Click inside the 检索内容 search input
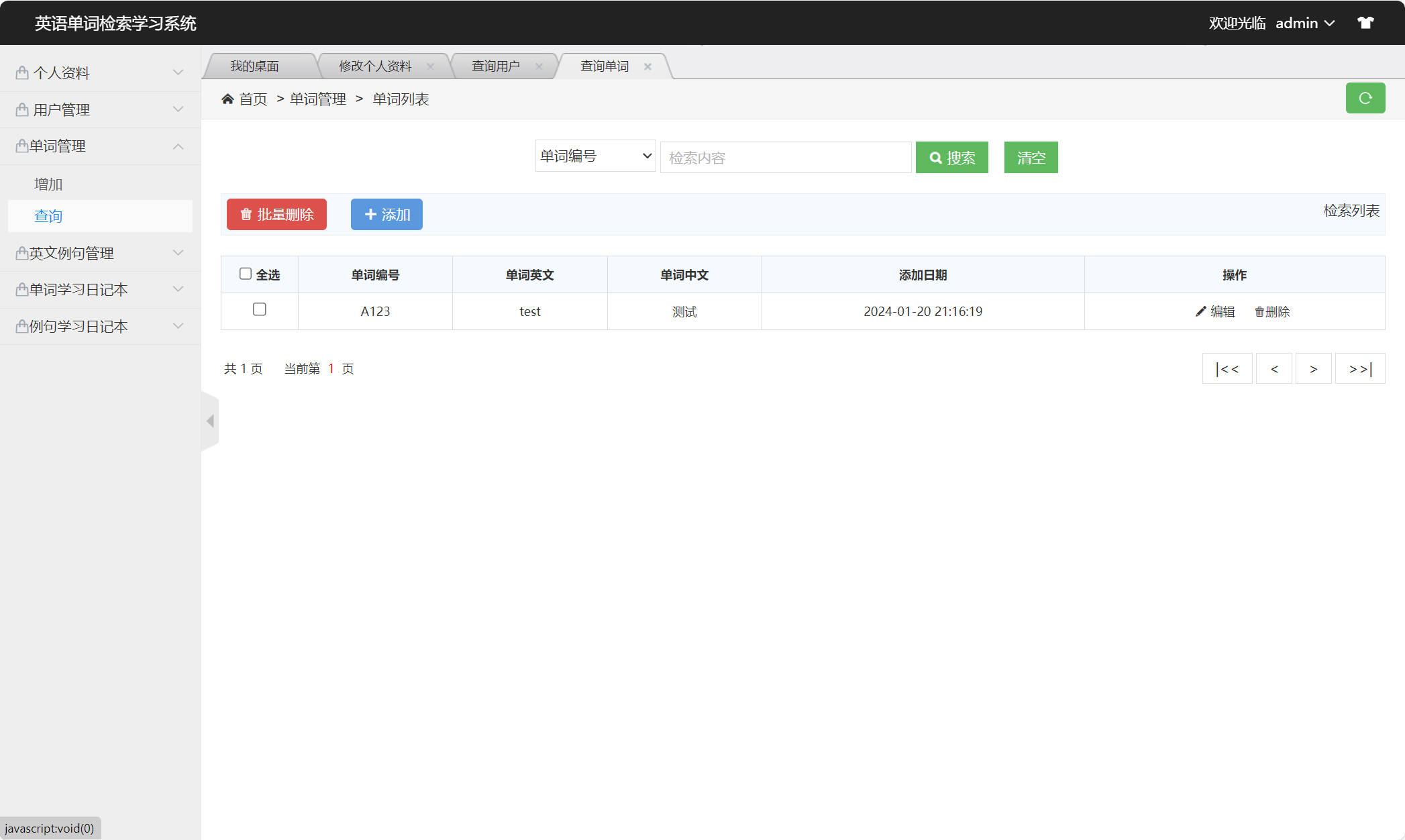 click(785, 157)
